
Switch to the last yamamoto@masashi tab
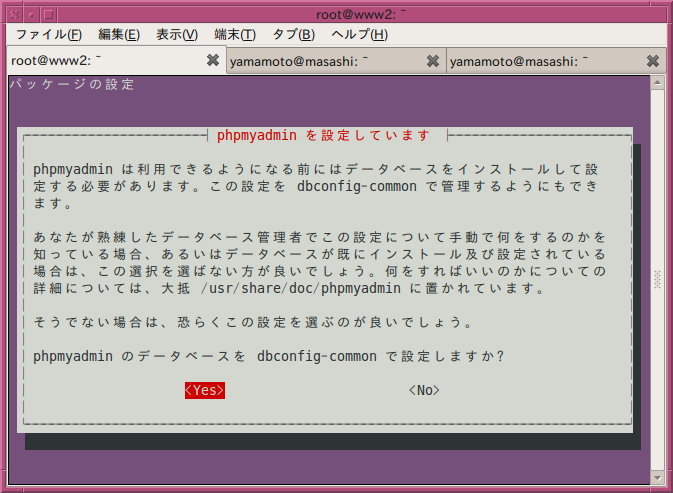(x=556, y=61)
